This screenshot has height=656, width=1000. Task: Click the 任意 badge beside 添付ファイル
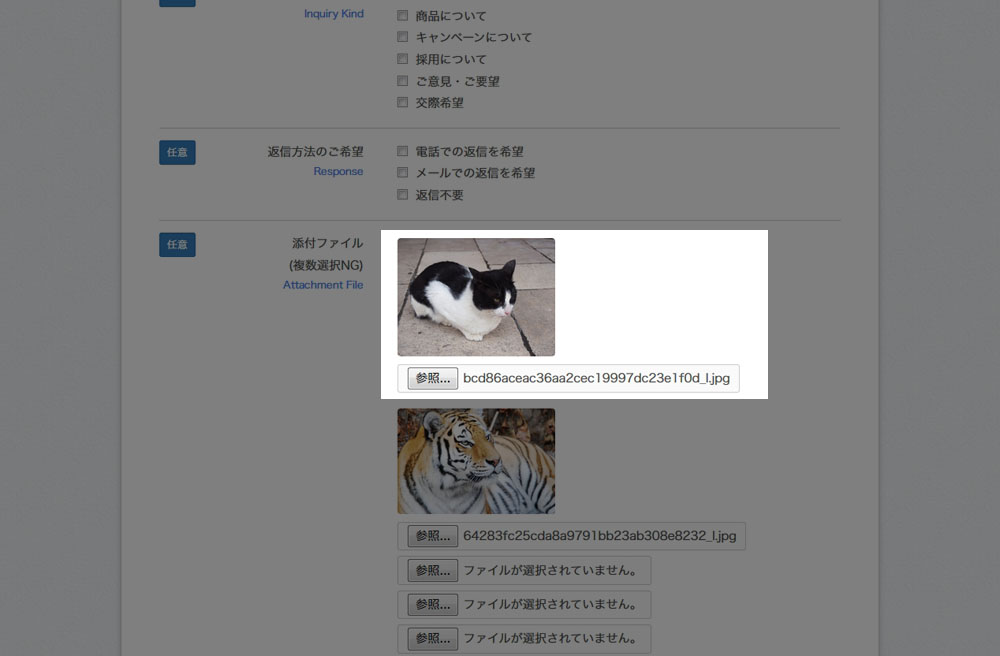177,245
